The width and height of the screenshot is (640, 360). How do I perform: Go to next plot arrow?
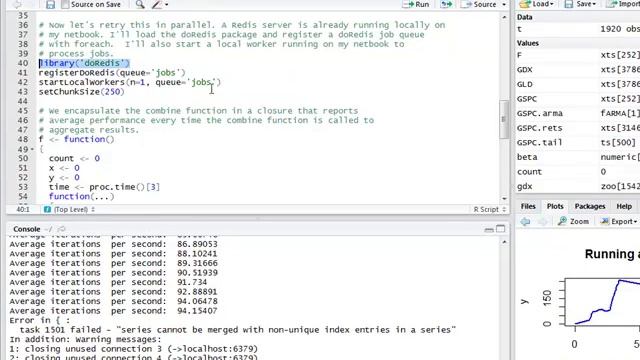(x=542, y=221)
